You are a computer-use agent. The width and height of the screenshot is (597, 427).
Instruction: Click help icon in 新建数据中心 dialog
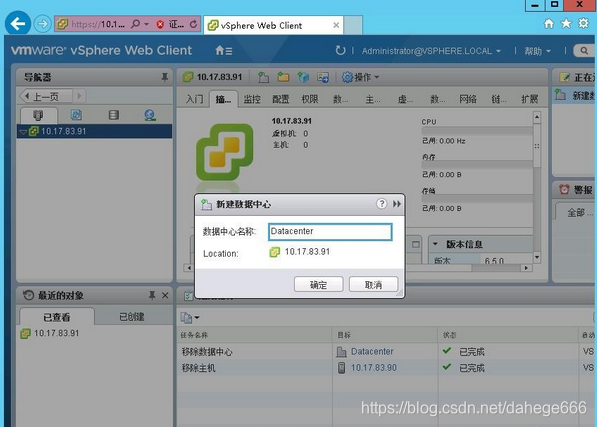[381, 204]
